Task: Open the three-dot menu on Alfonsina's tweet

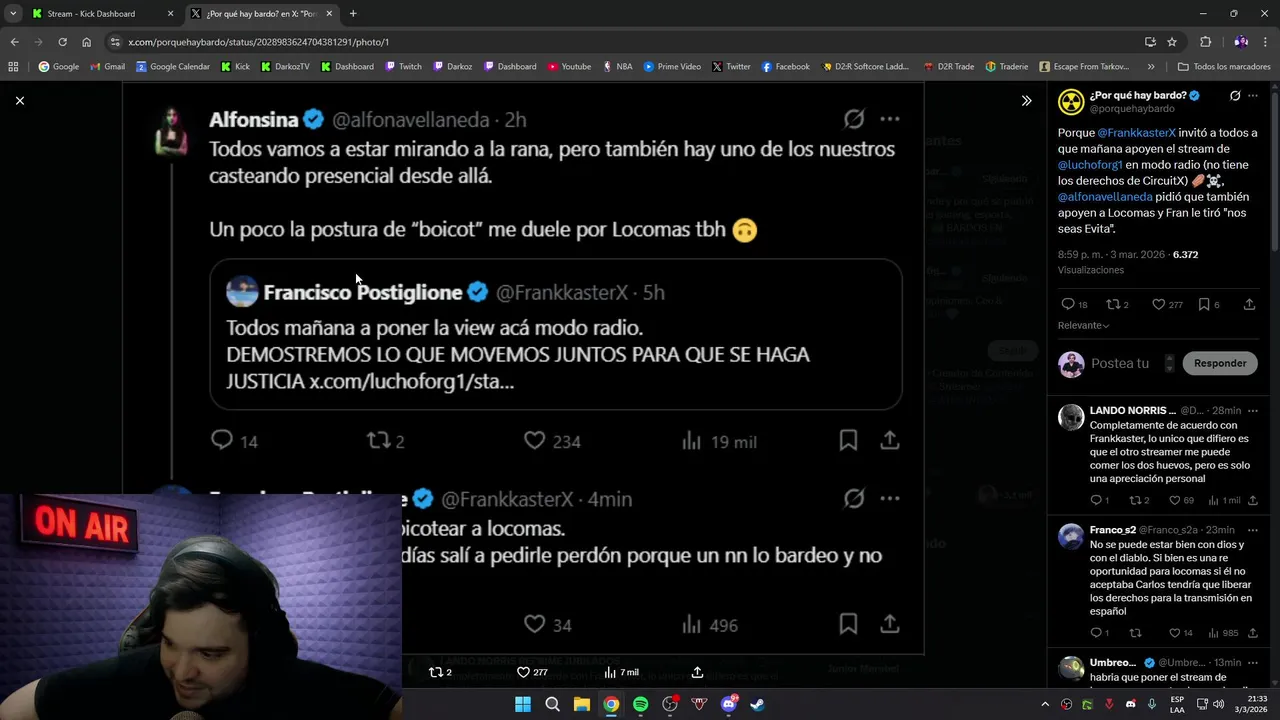Action: [x=890, y=119]
